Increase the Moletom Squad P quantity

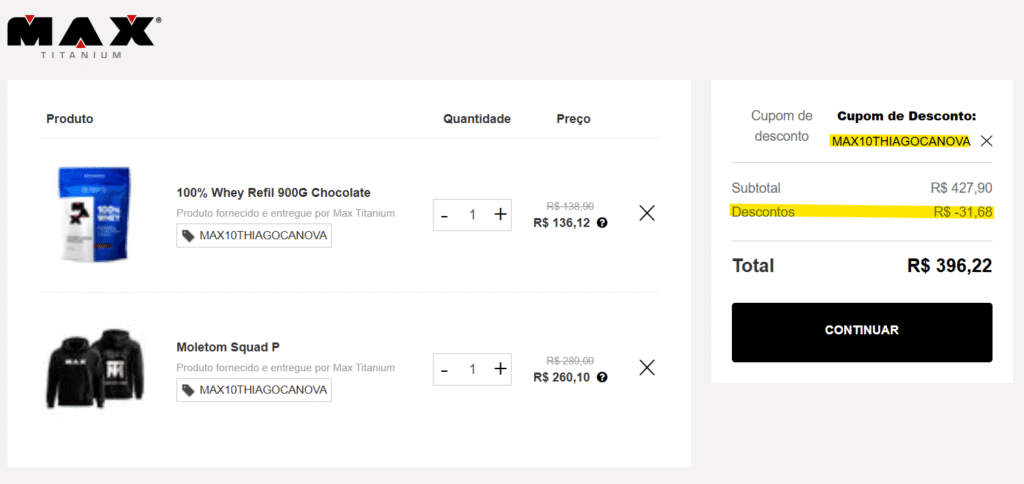[x=500, y=369]
